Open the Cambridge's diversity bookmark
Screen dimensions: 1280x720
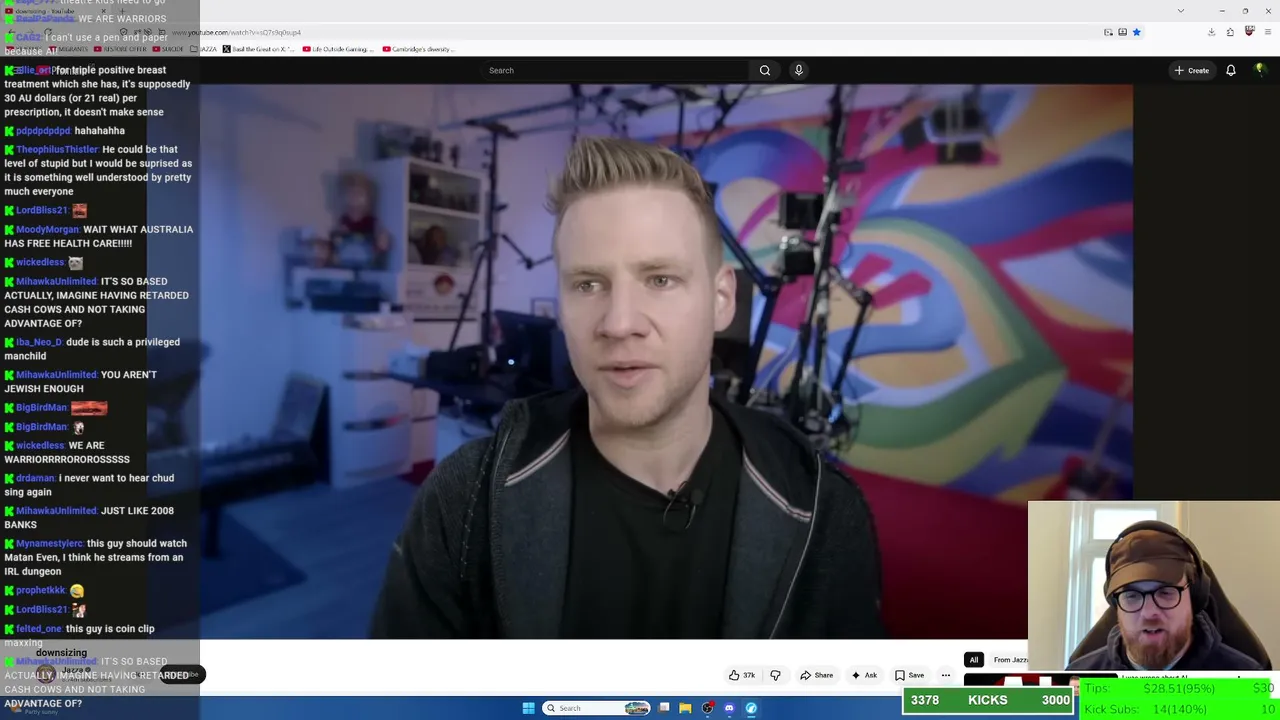(418, 49)
